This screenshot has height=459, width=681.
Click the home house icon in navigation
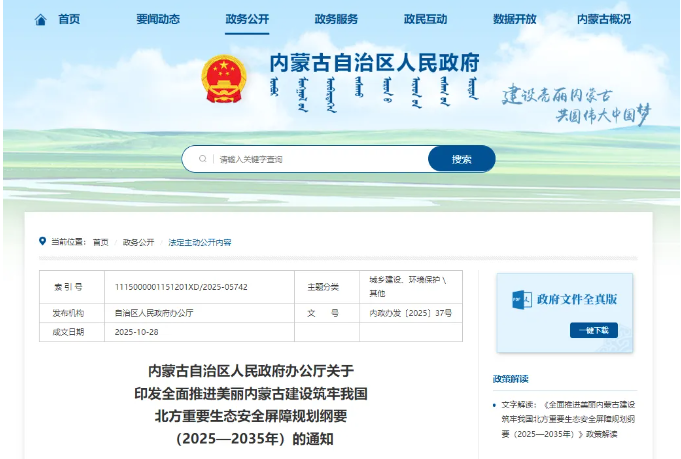tap(40, 20)
